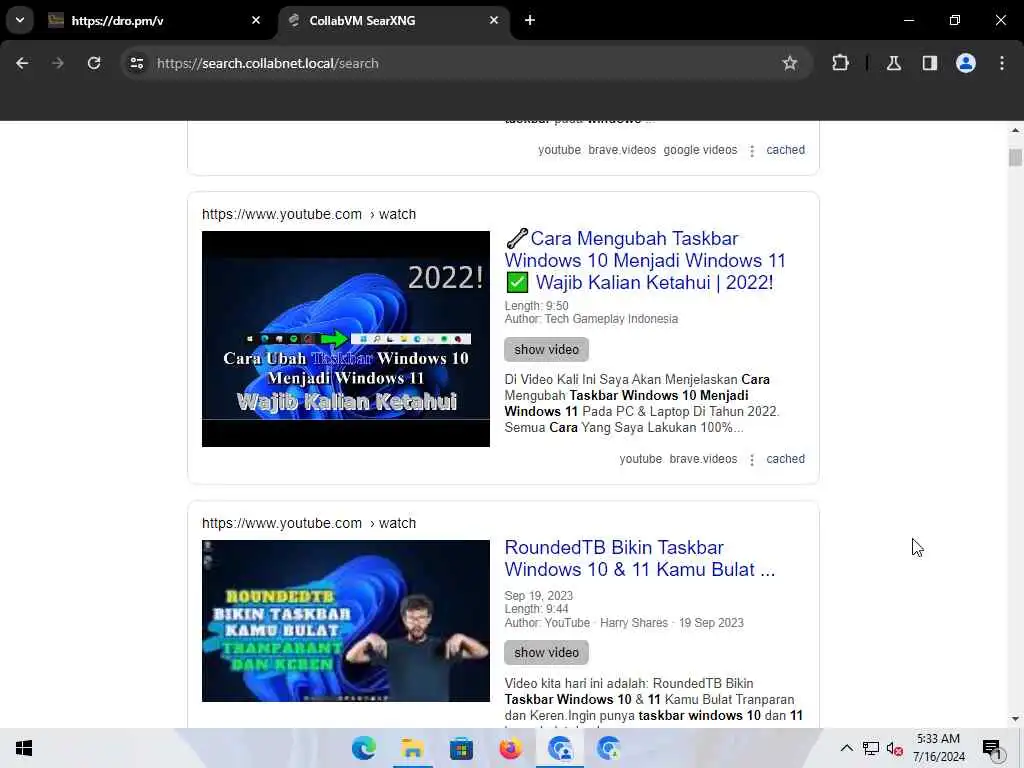This screenshot has height=768, width=1024.
Task: Open the rightmost Chrome taskbar icon
Action: pos(609,748)
